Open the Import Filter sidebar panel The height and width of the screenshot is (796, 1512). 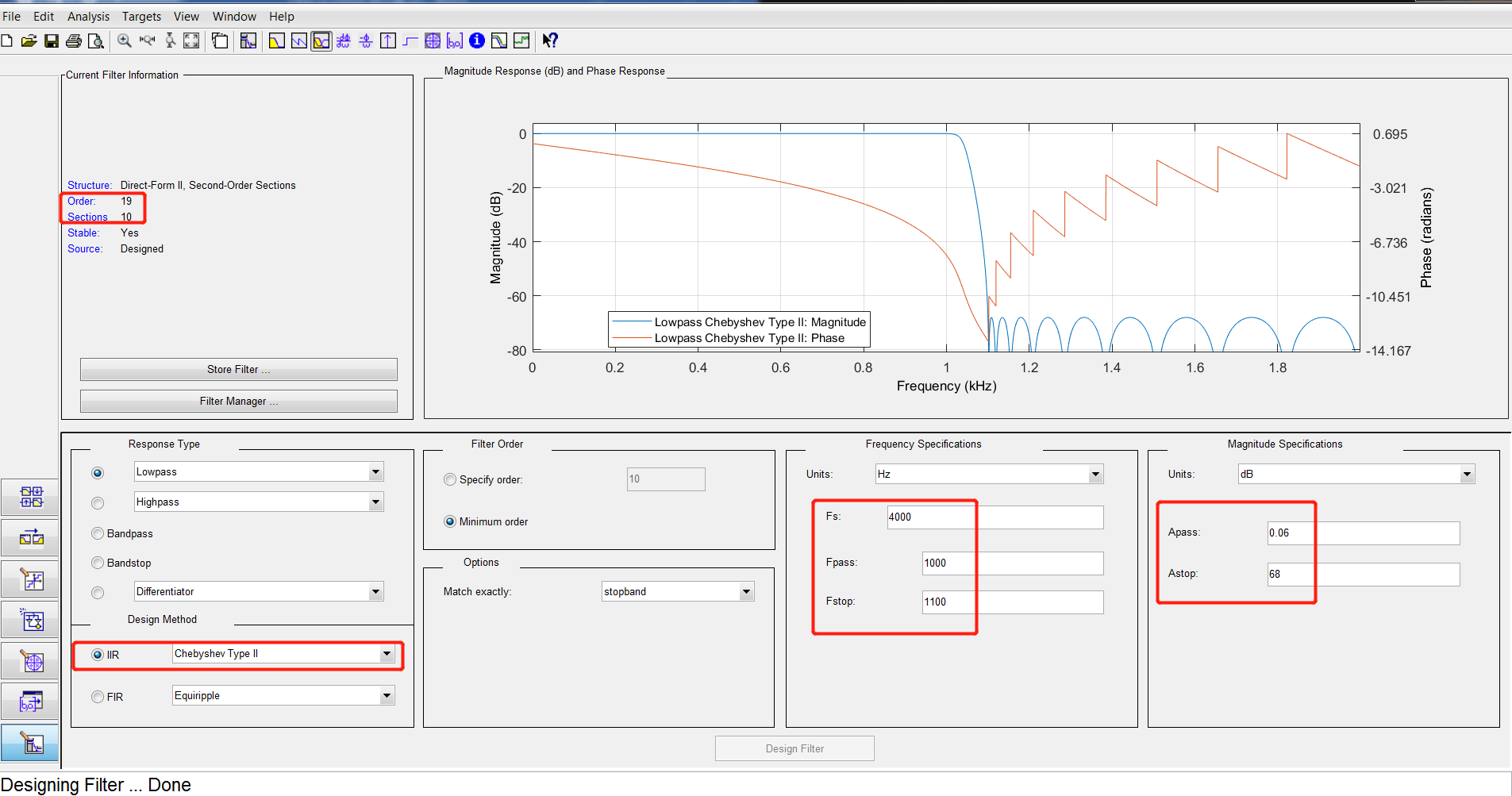[x=30, y=702]
